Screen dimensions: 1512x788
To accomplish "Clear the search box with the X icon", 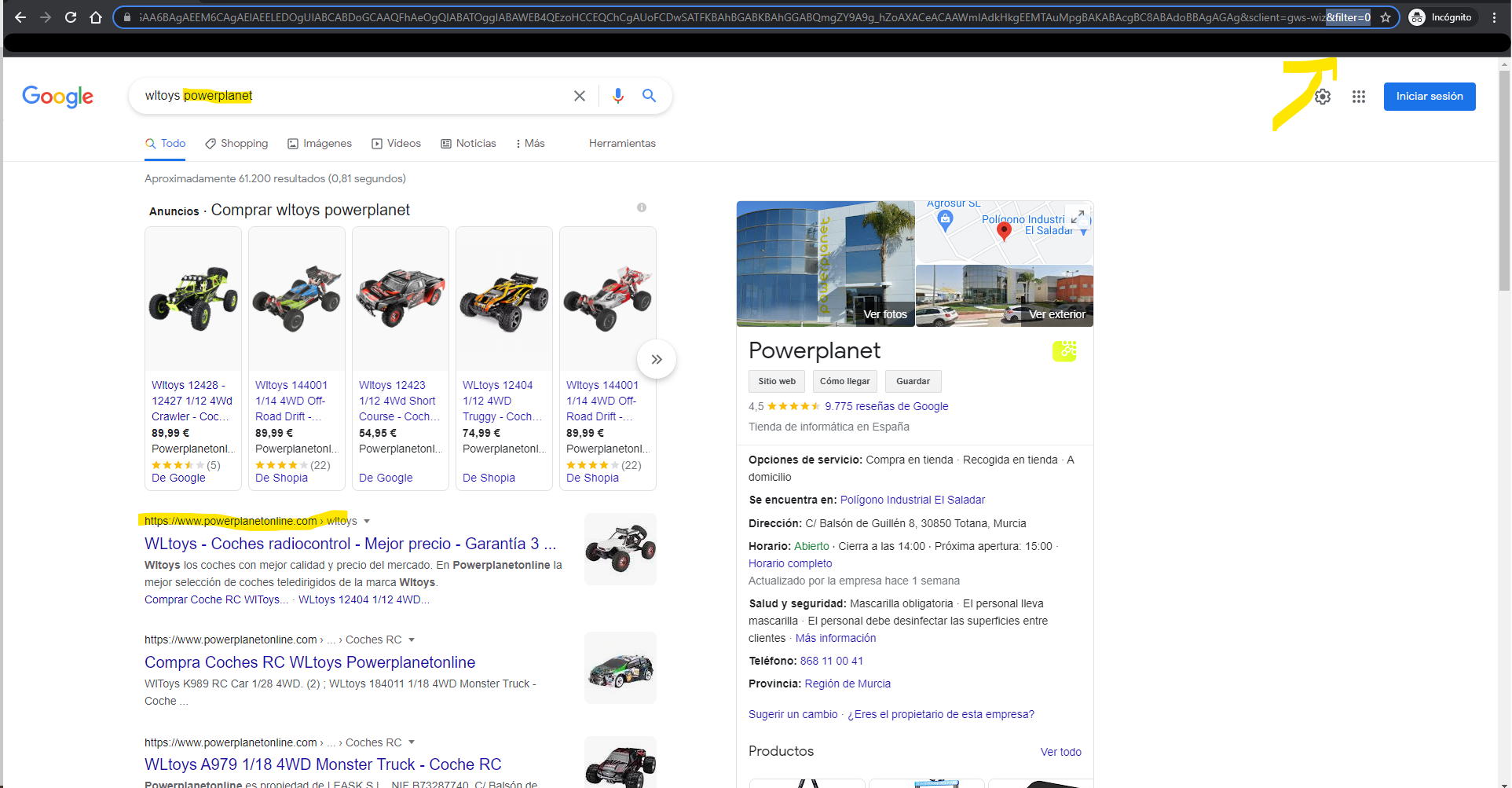I will 580,96.
